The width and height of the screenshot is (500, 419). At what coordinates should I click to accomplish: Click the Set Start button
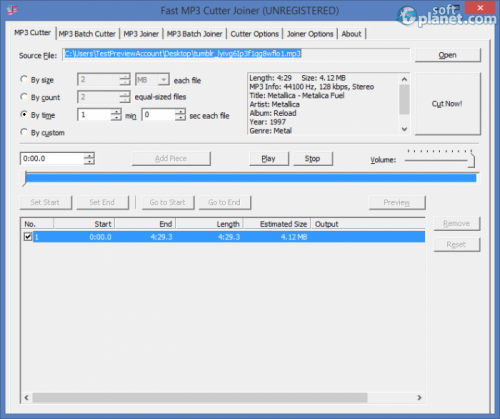[46, 202]
